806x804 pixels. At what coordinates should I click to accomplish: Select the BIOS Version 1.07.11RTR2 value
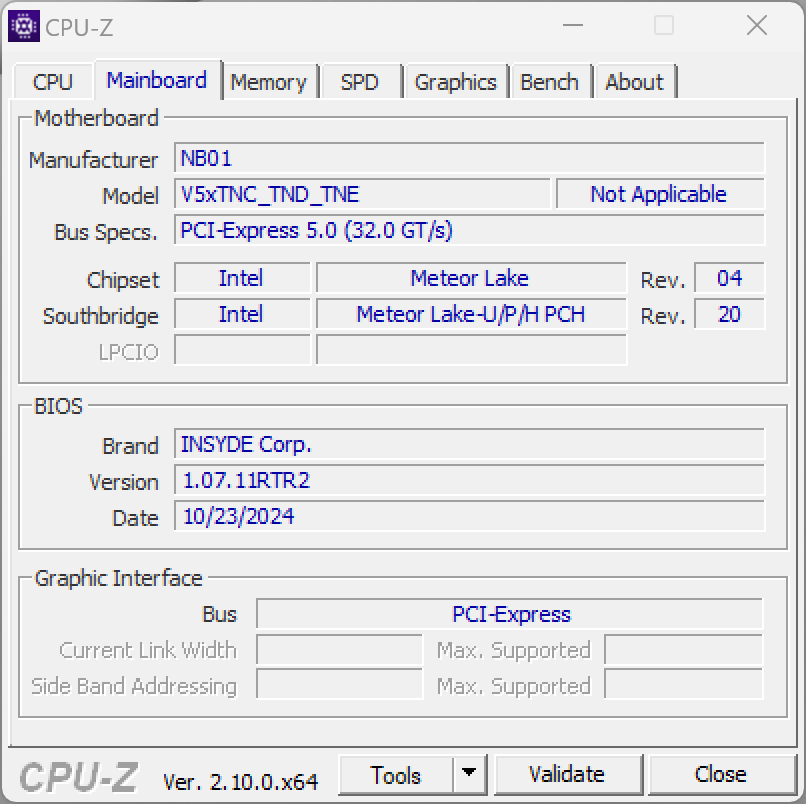tap(469, 480)
